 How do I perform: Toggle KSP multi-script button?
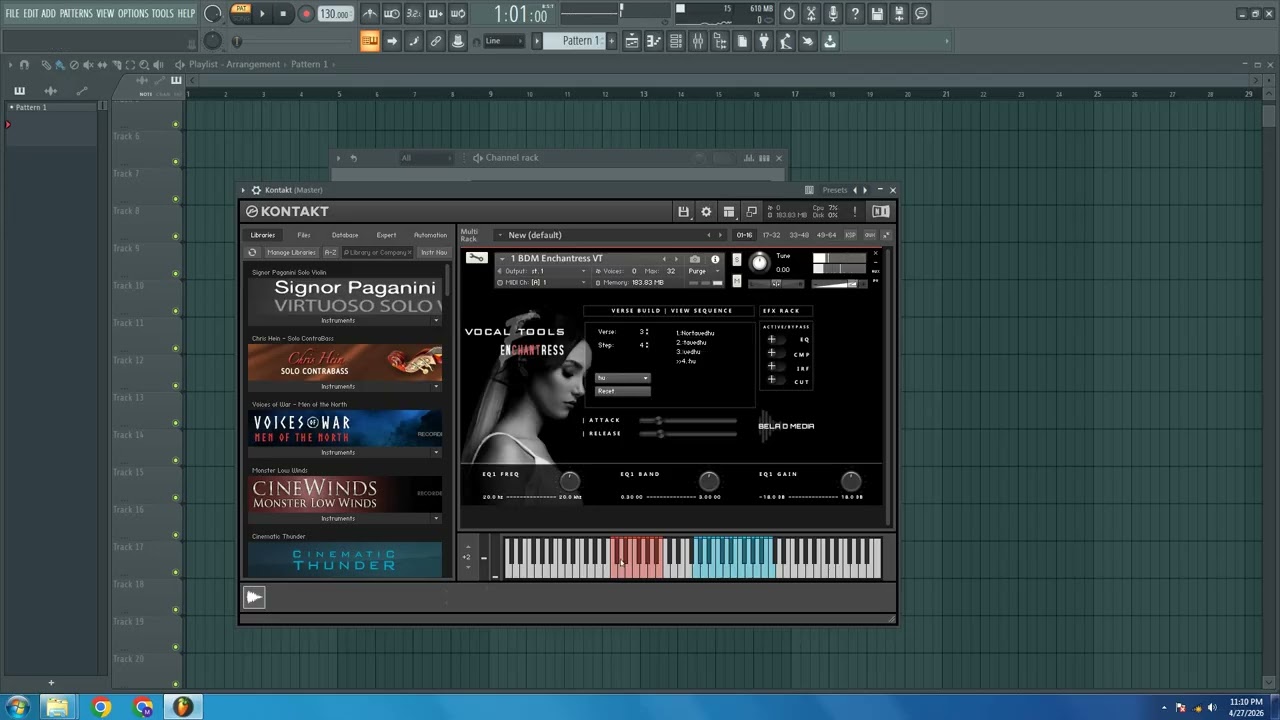(x=850, y=235)
